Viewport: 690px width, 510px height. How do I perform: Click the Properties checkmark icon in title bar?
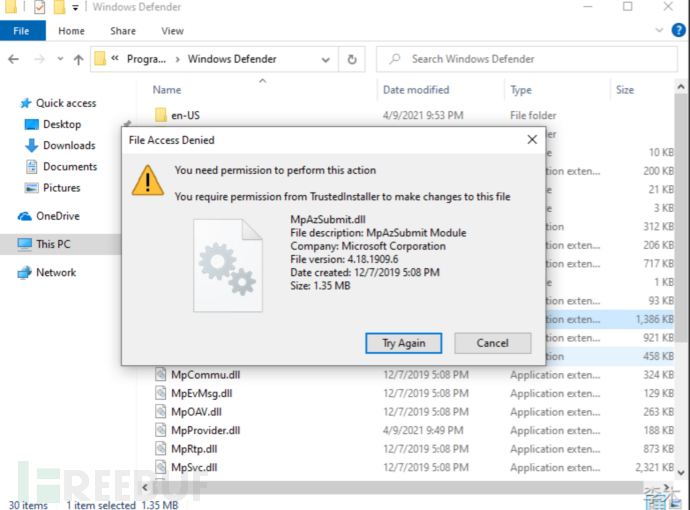[x=39, y=7]
